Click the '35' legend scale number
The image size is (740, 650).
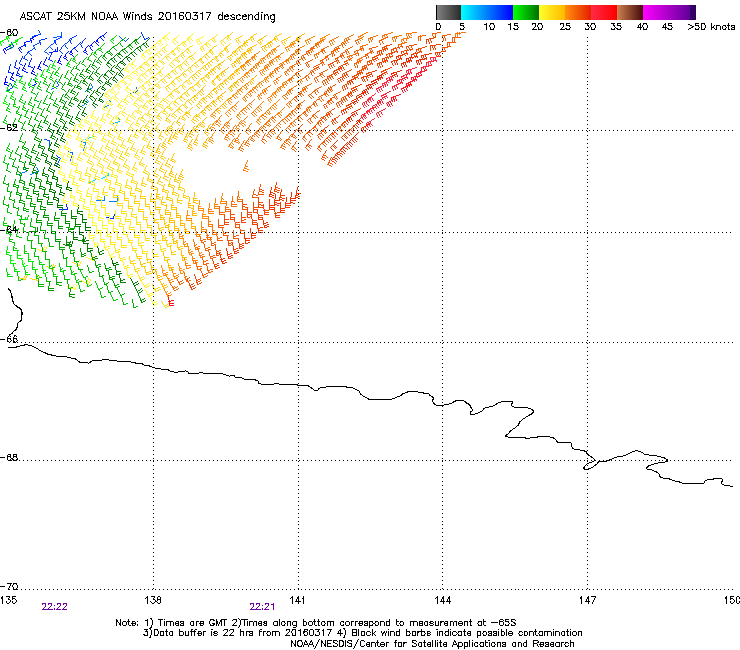tap(615, 27)
